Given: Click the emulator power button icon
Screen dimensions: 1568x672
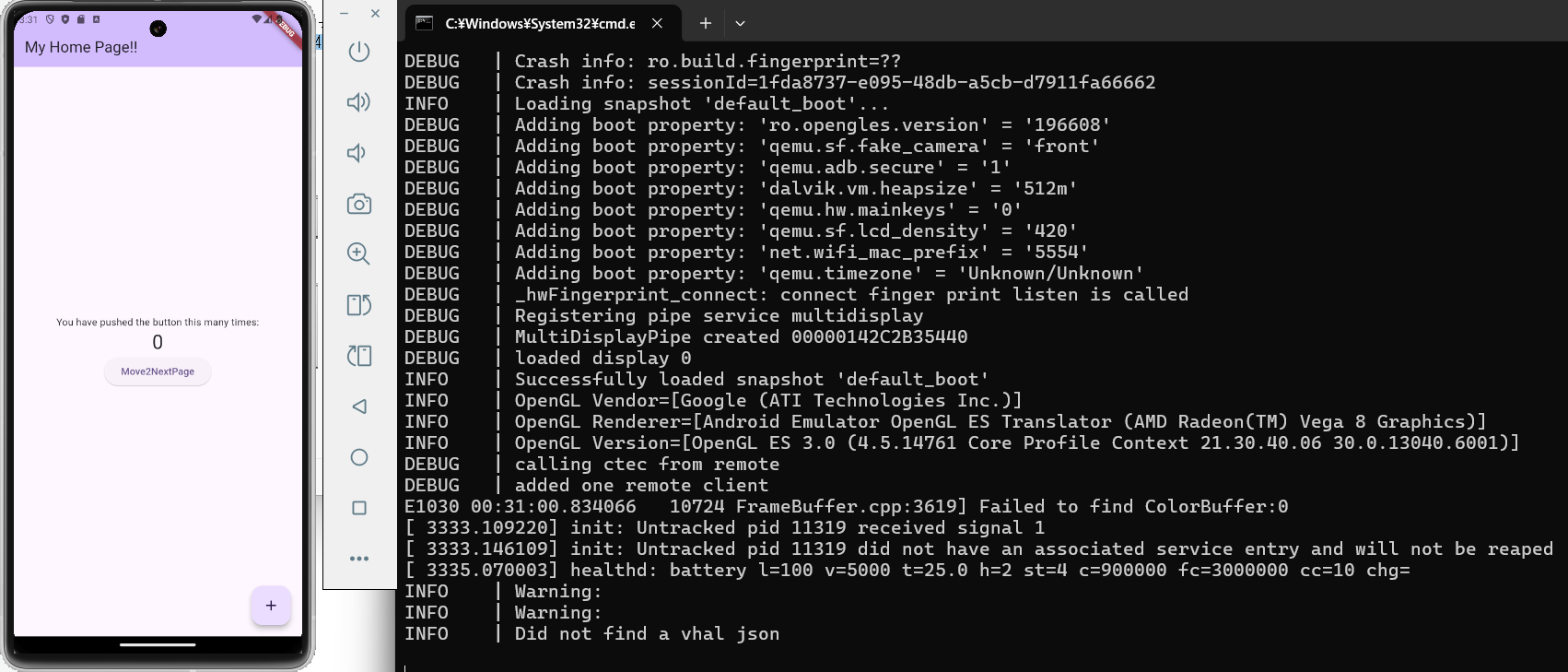Looking at the screenshot, I should (359, 52).
